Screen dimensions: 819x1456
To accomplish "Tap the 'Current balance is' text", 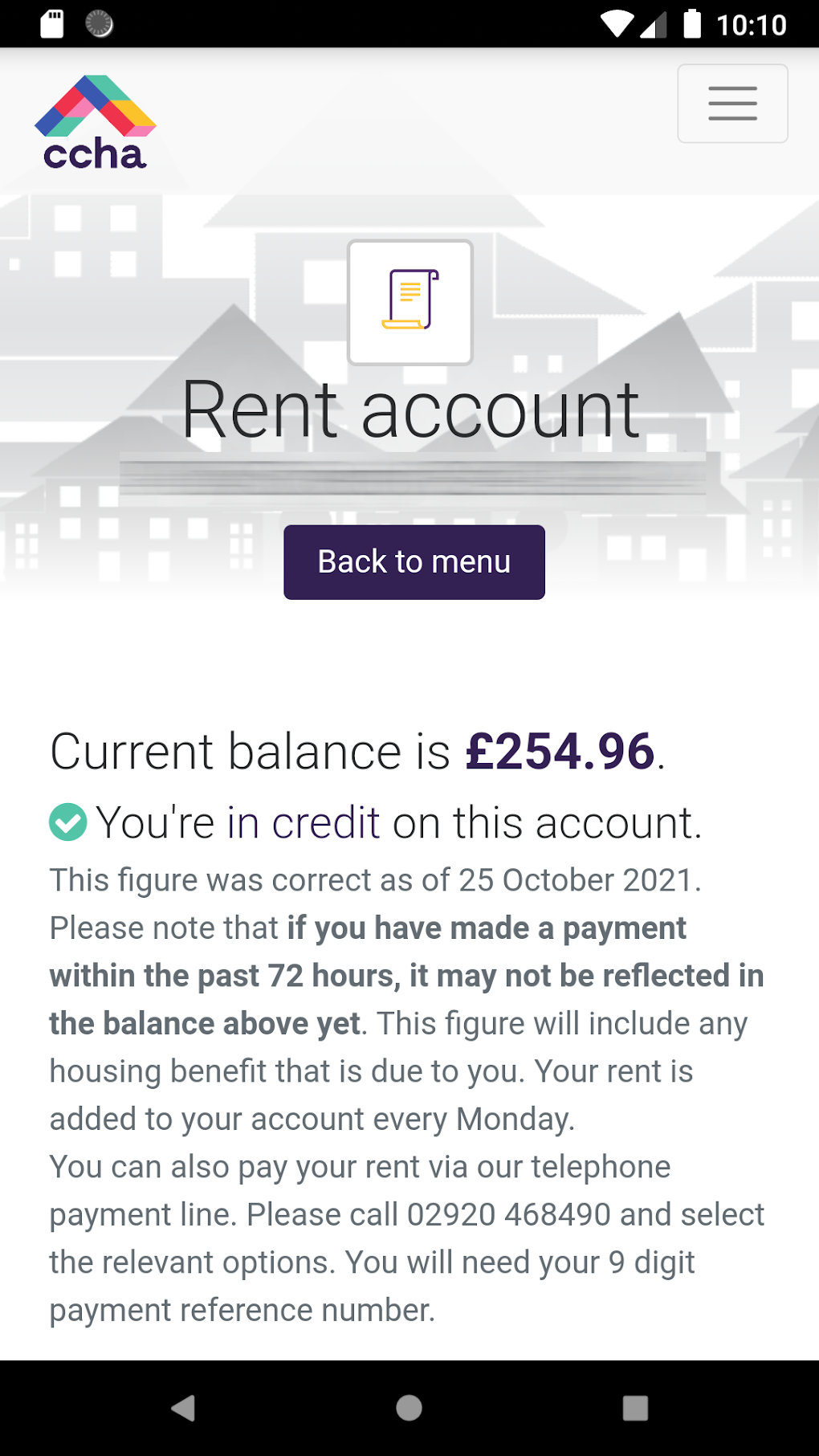I will pyautogui.click(x=250, y=752).
